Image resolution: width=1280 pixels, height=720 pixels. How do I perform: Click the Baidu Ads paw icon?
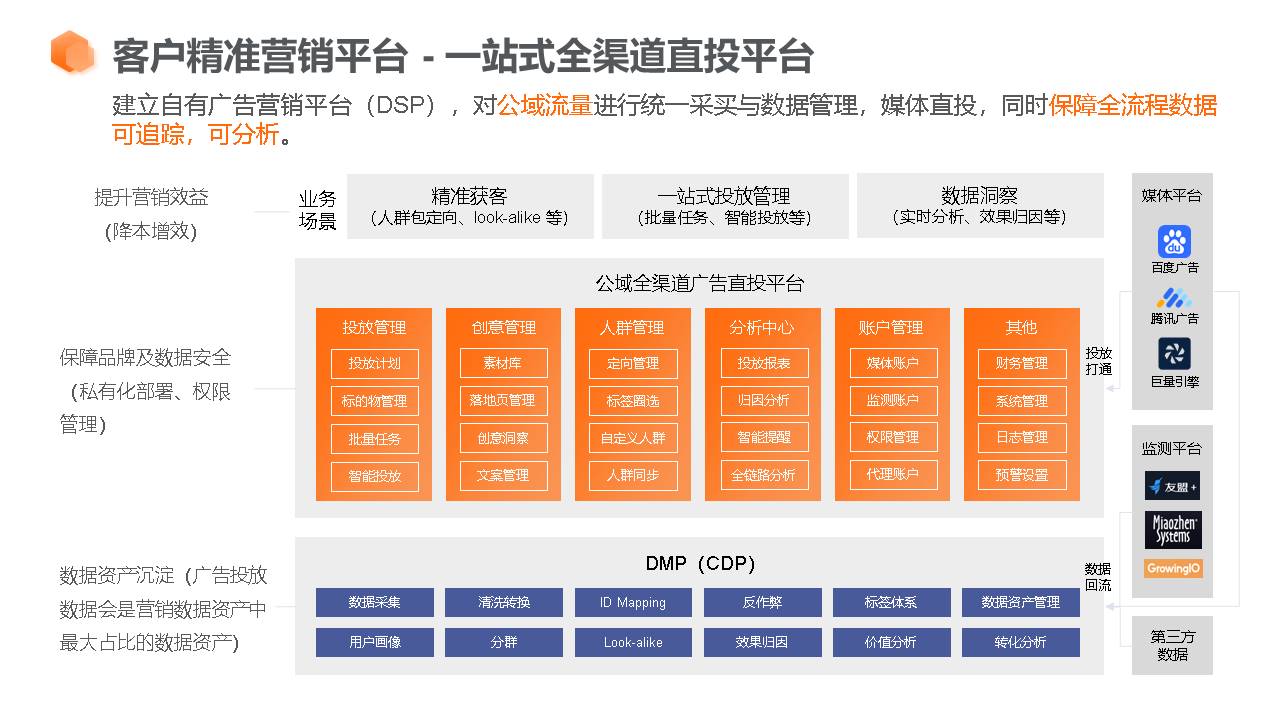(x=1174, y=242)
